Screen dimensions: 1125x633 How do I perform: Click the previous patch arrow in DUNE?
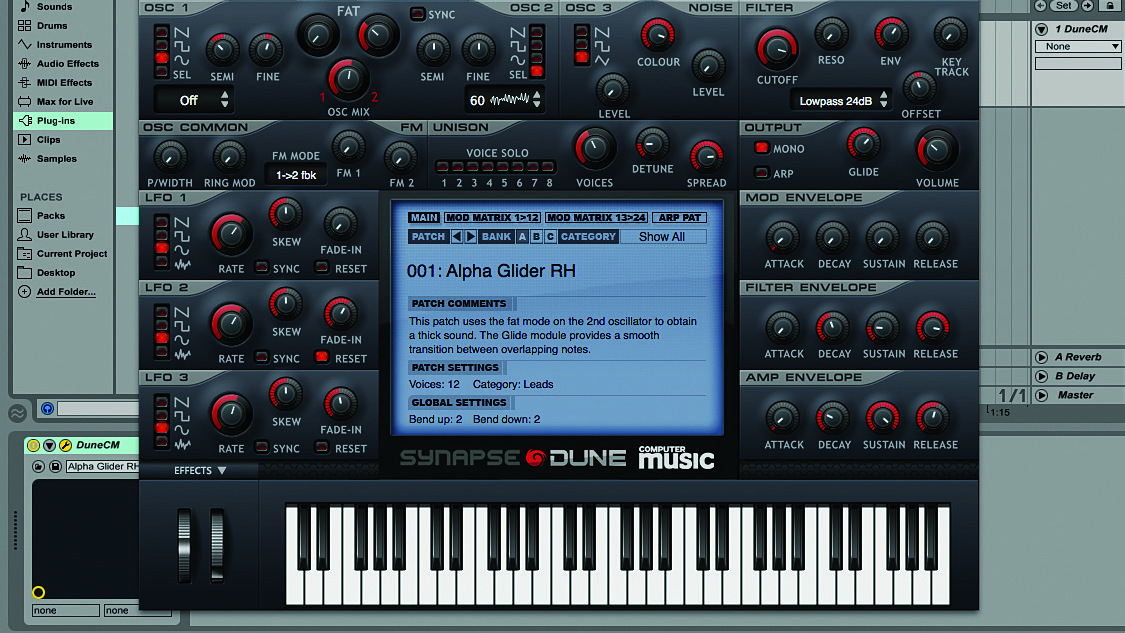pyautogui.click(x=456, y=236)
